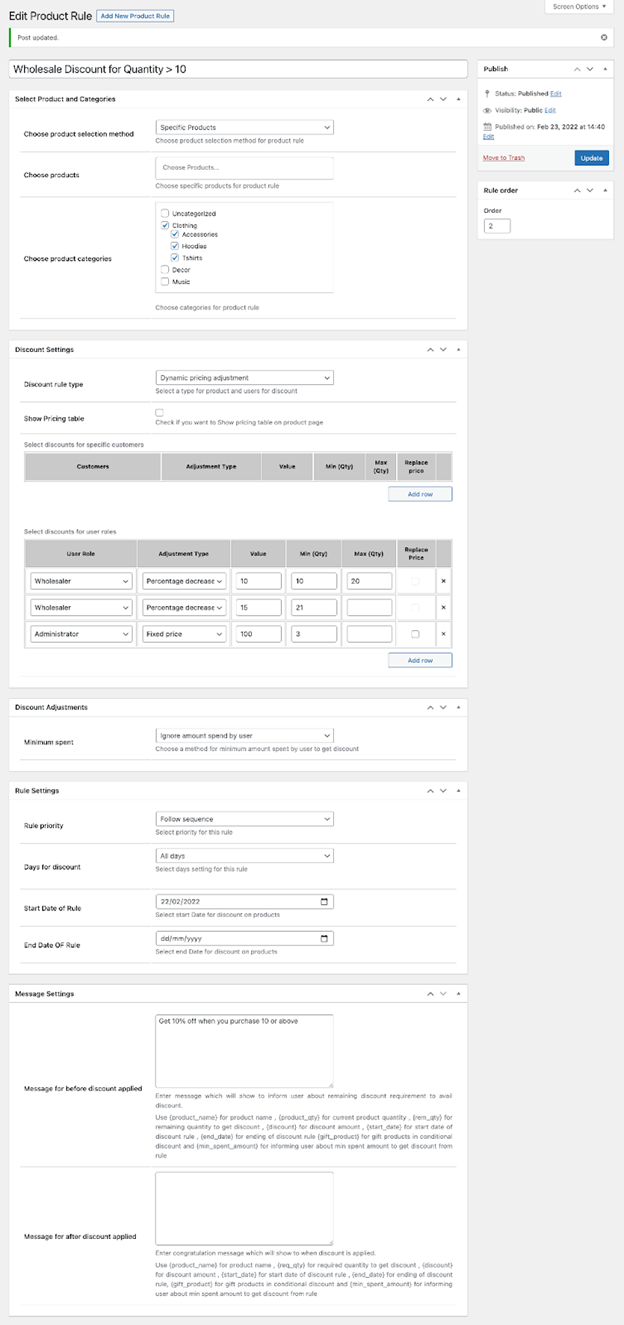Screen dimensions: 624x1325
Task: Dismiss the 'Post updated' notice
Action: click(603, 37)
